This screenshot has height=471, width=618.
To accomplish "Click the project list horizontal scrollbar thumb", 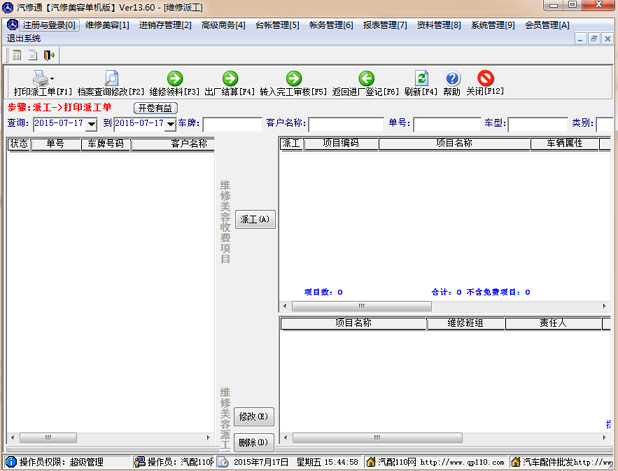I will click(361, 306).
